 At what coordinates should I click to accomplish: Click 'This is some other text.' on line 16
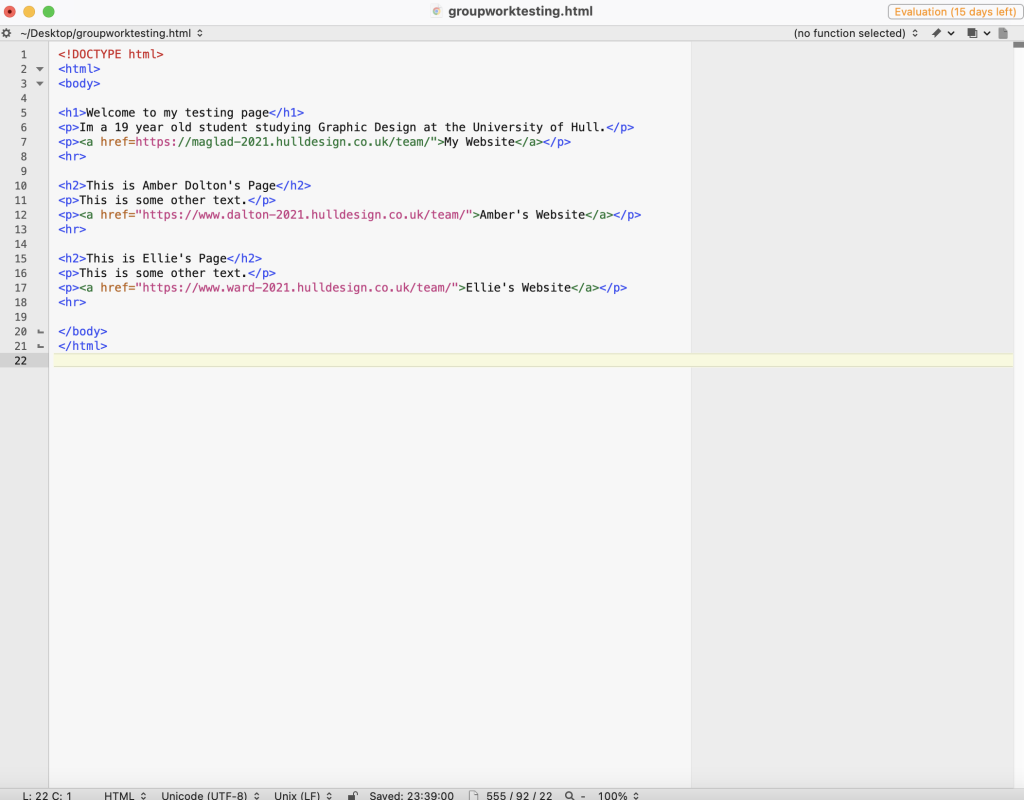click(163, 273)
